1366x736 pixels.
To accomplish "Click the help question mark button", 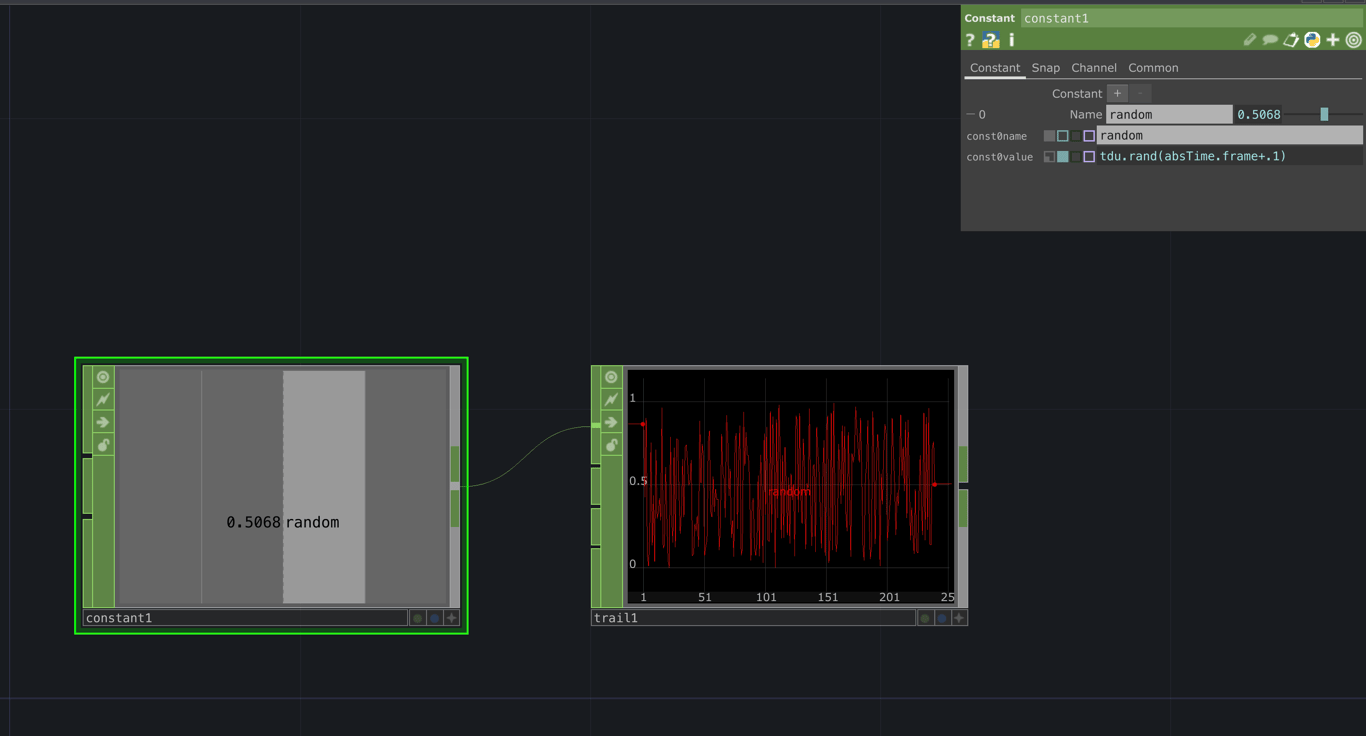I will click(970, 40).
